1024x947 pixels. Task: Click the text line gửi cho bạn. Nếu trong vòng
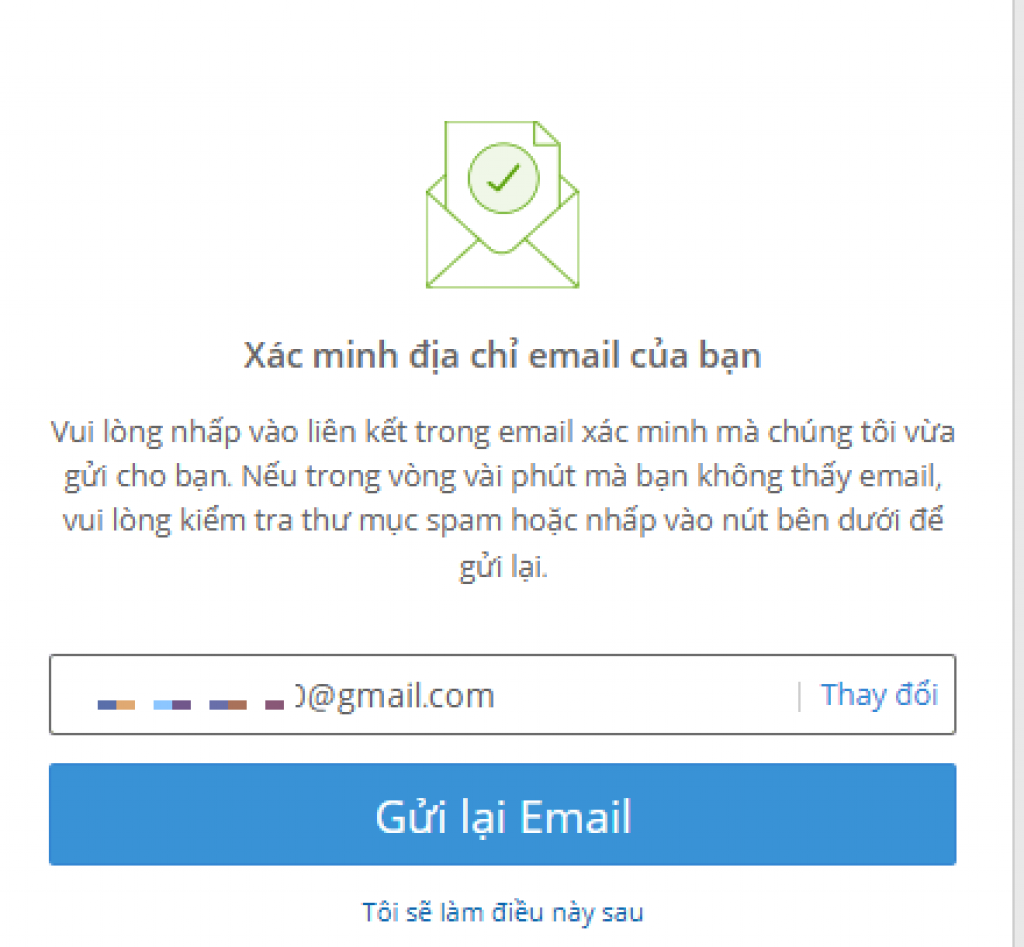[x=502, y=477]
